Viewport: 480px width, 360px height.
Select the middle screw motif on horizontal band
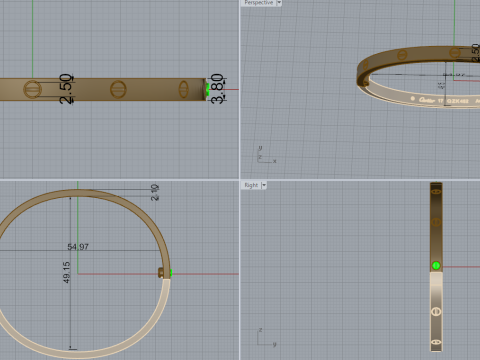click(x=118, y=89)
